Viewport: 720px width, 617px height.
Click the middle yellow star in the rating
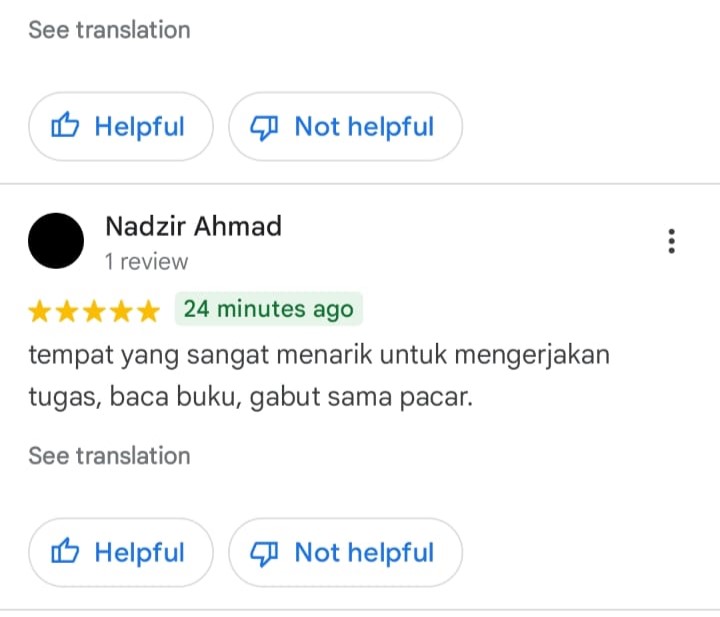pyautogui.click(x=94, y=311)
